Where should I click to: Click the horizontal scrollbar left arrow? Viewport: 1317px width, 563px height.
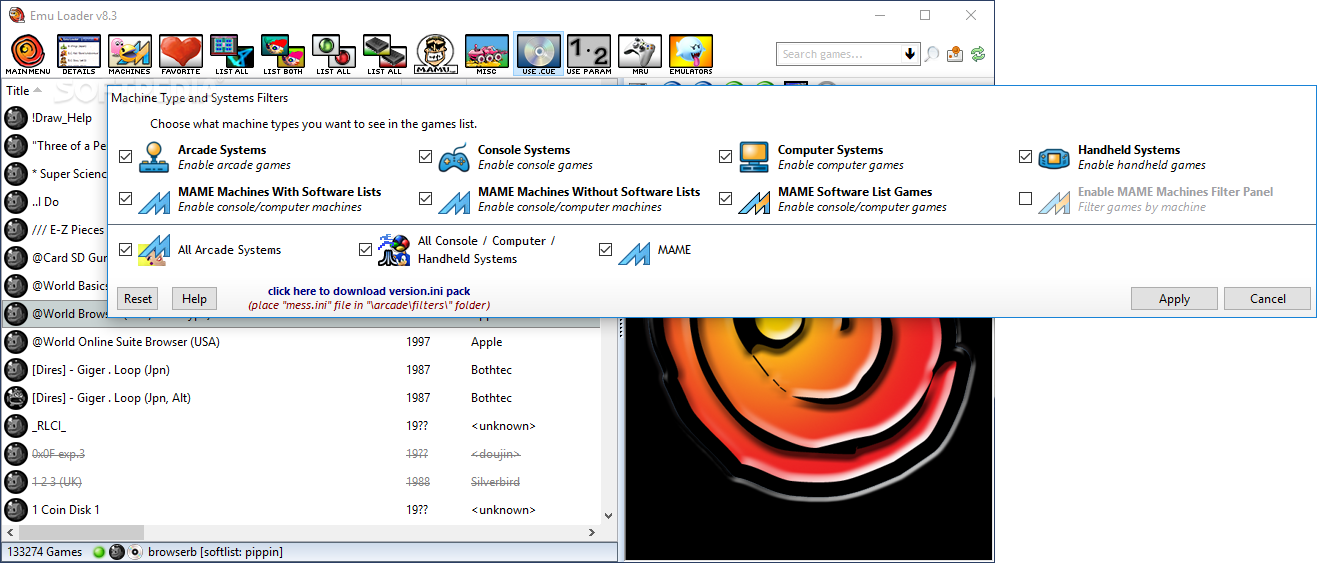coord(10,531)
